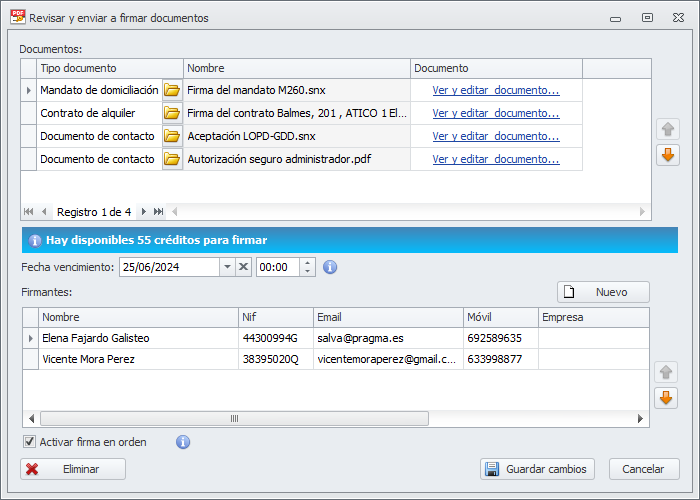Open Ver y editar documento for Contrato de alquiler
The width and height of the screenshot is (700, 500).
pos(496,113)
